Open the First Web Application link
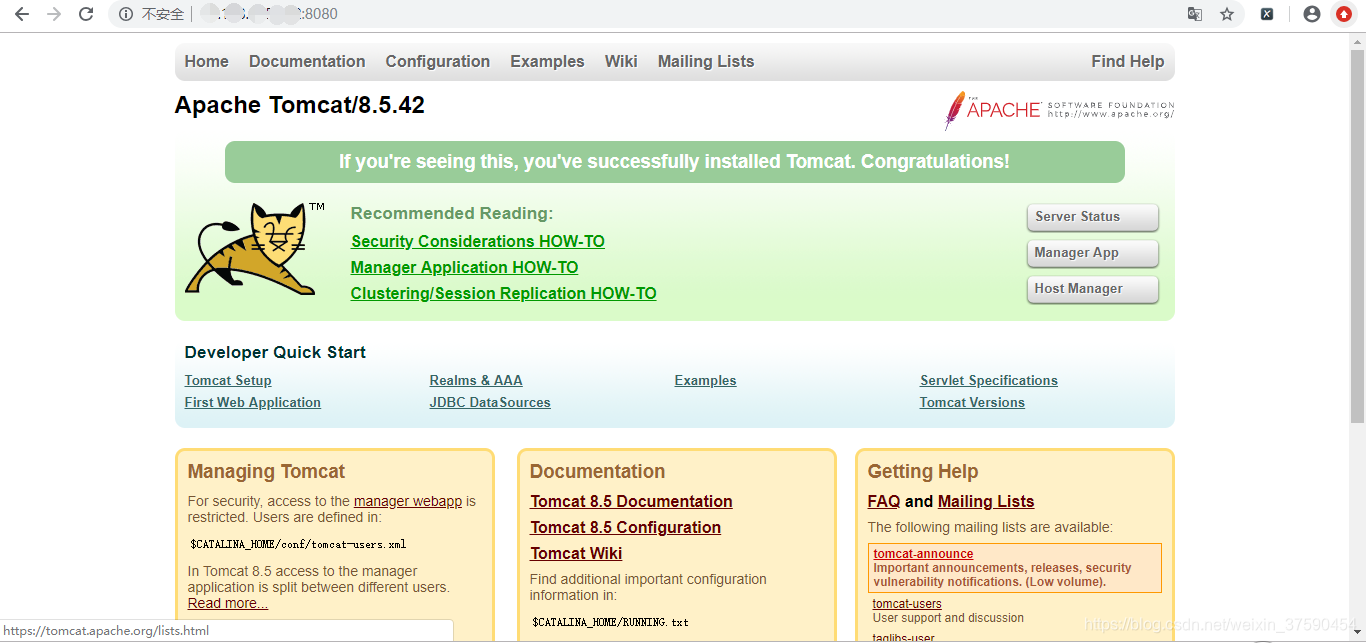The height and width of the screenshot is (643, 1366). click(253, 402)
